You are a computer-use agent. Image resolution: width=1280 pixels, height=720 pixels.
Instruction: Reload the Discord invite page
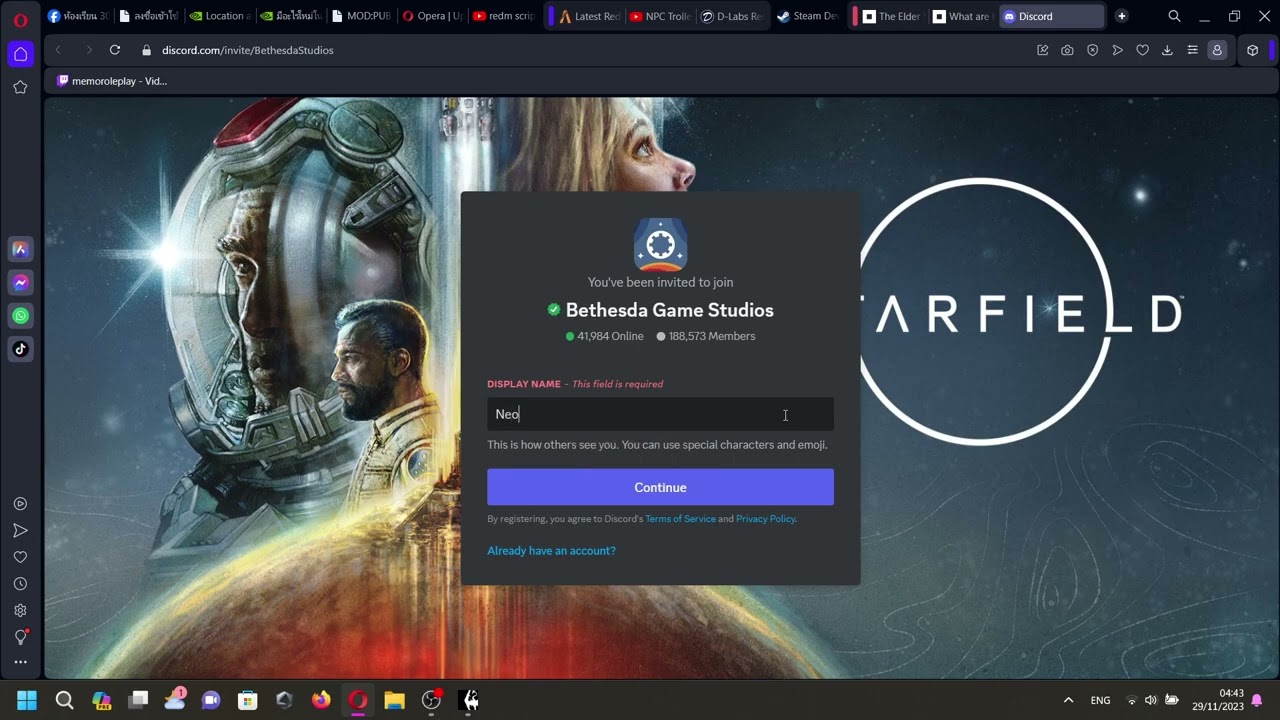coord(115,50)
